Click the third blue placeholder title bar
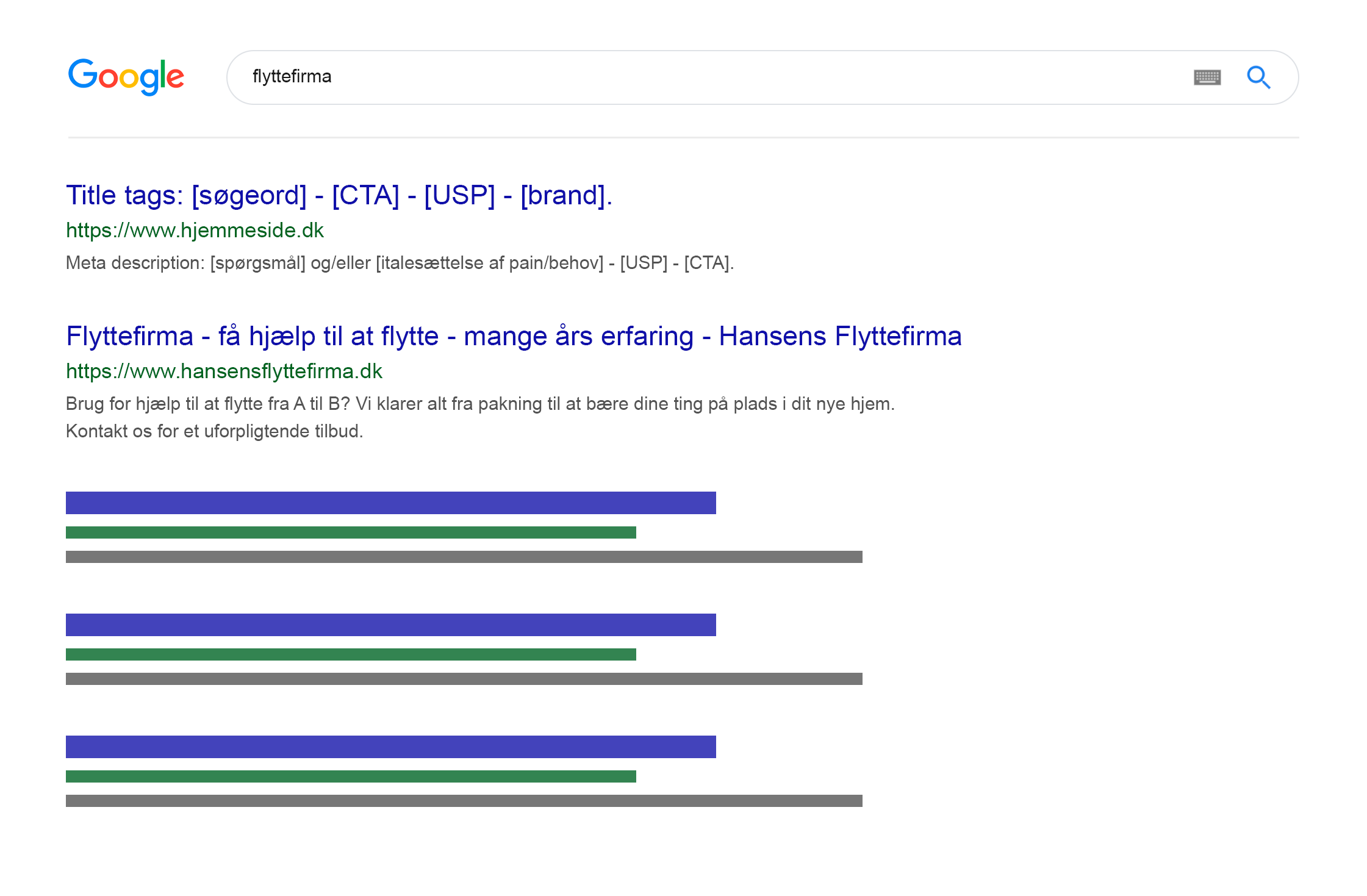This screenshot has width=1367, height=896. (x=390, y=747)
